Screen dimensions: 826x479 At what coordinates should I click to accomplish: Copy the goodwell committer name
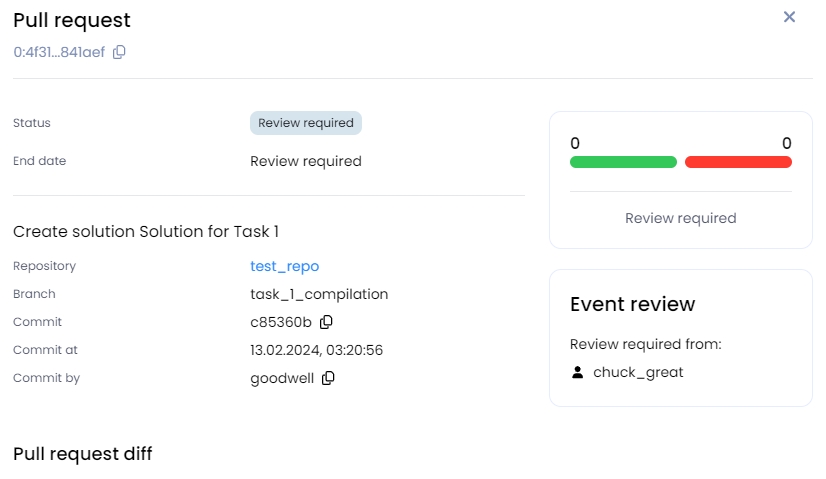tap(328, 378)
